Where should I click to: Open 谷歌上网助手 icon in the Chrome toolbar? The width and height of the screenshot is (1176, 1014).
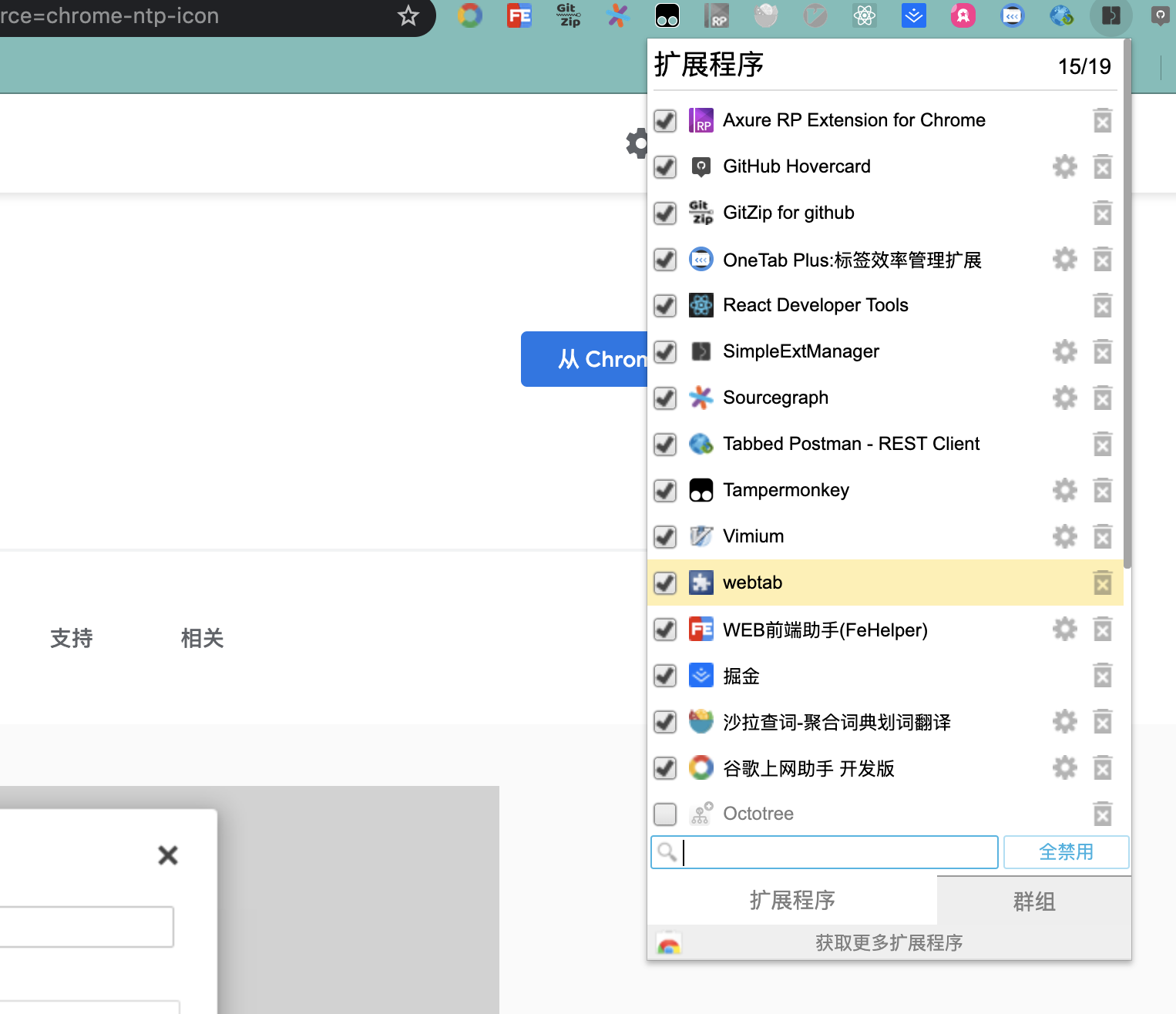(470, 15)
